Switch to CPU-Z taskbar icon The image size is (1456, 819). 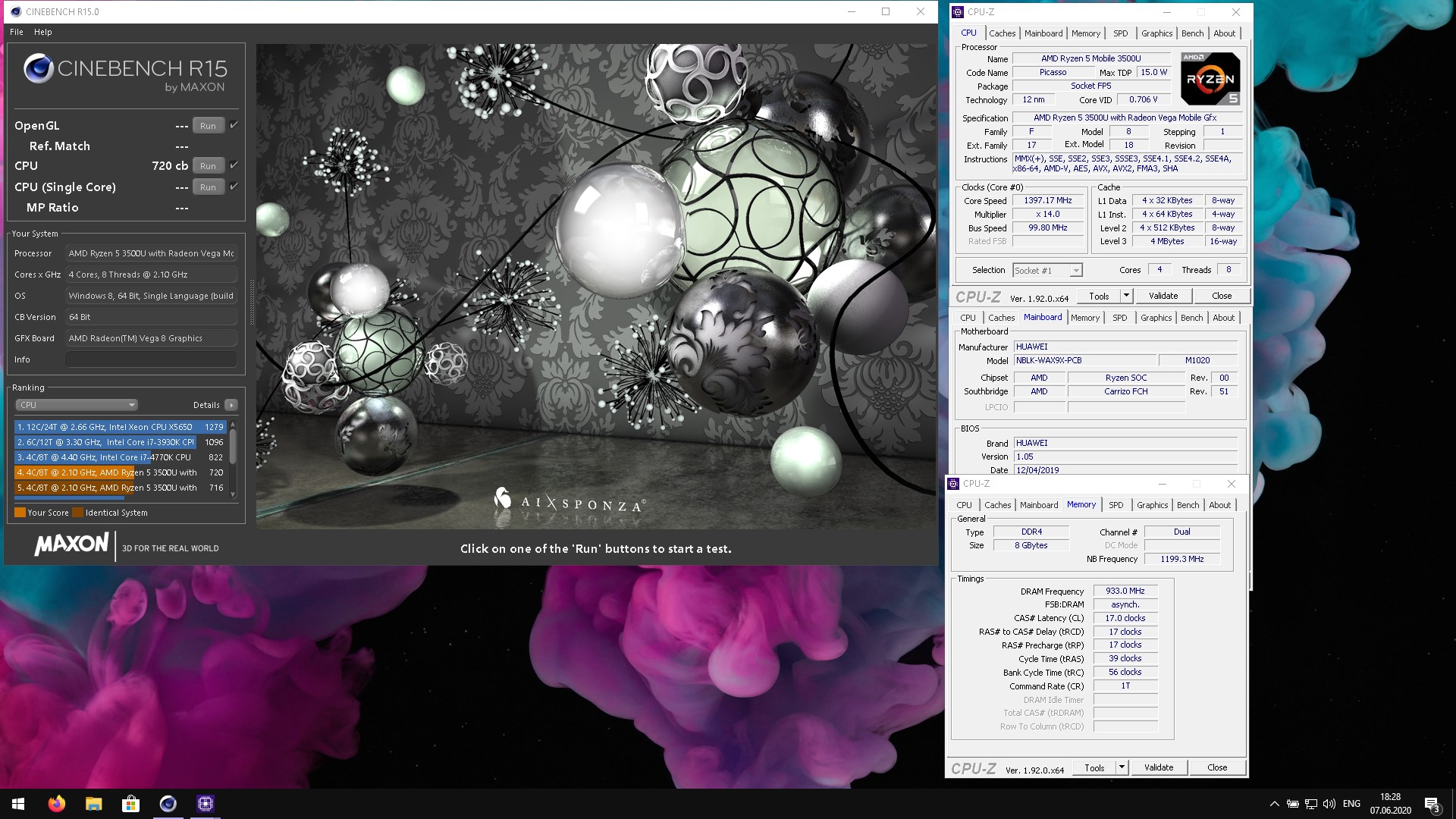[205, 804]
